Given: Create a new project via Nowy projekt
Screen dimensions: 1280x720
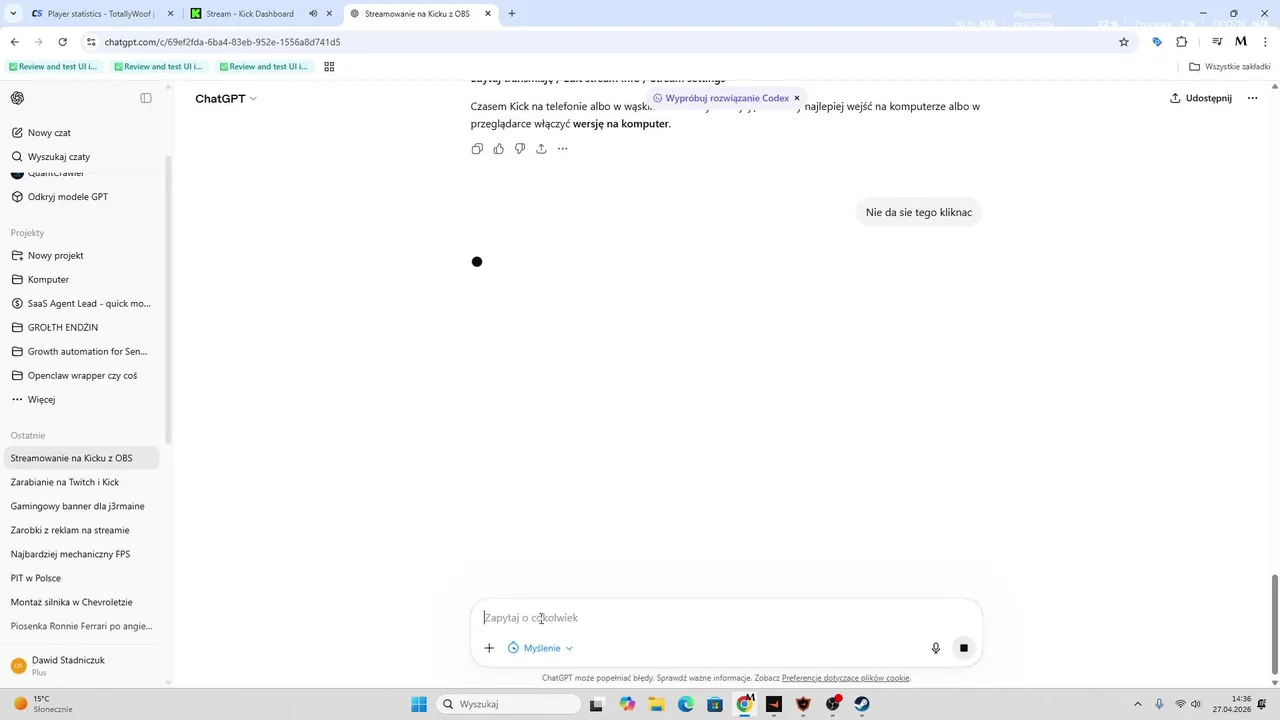Looking at the screenshot, I should [80, 255].
